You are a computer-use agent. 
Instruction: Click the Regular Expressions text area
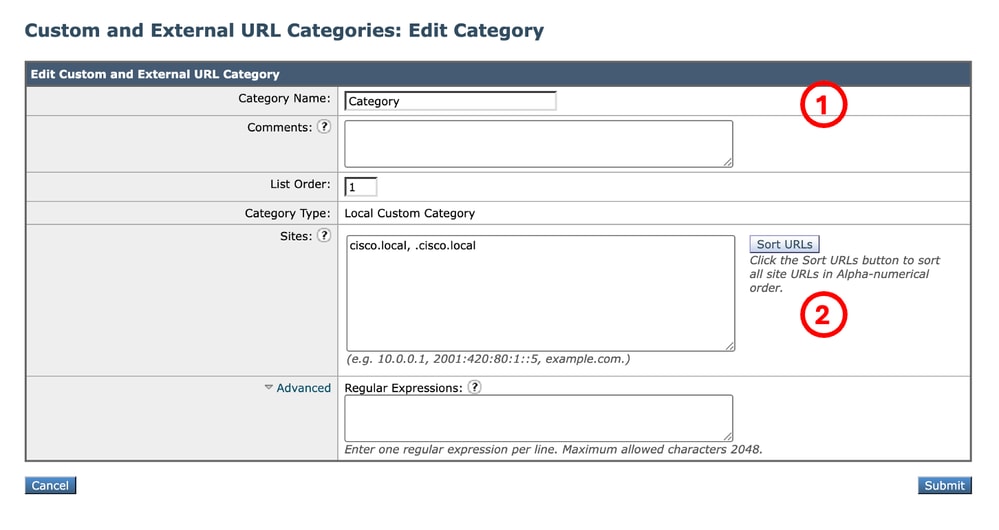[538, 418]
